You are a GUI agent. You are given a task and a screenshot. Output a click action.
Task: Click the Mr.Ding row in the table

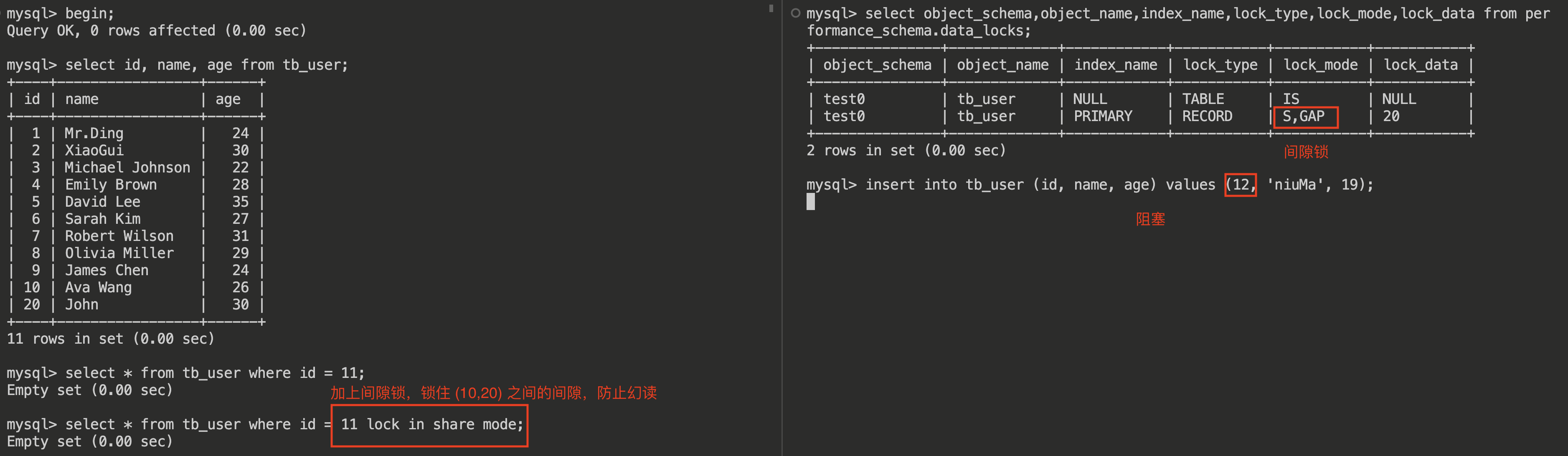click(94, 133)
